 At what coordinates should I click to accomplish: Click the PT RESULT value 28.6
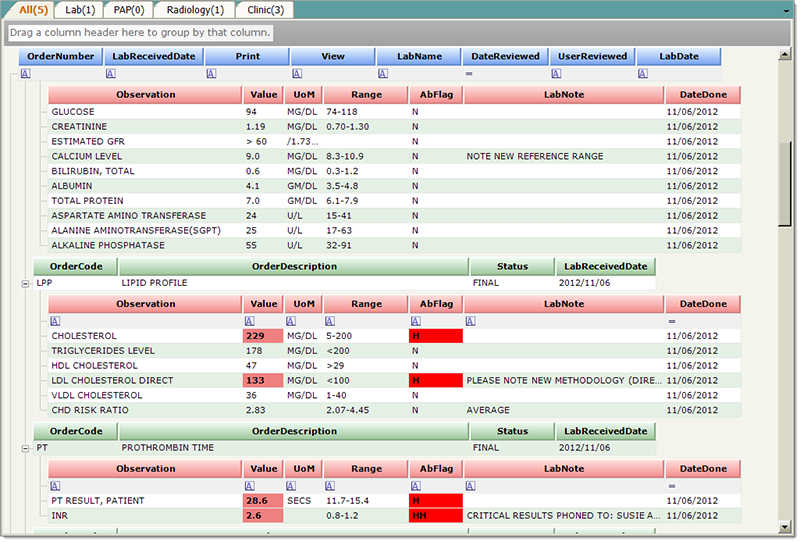coord(263,501)
